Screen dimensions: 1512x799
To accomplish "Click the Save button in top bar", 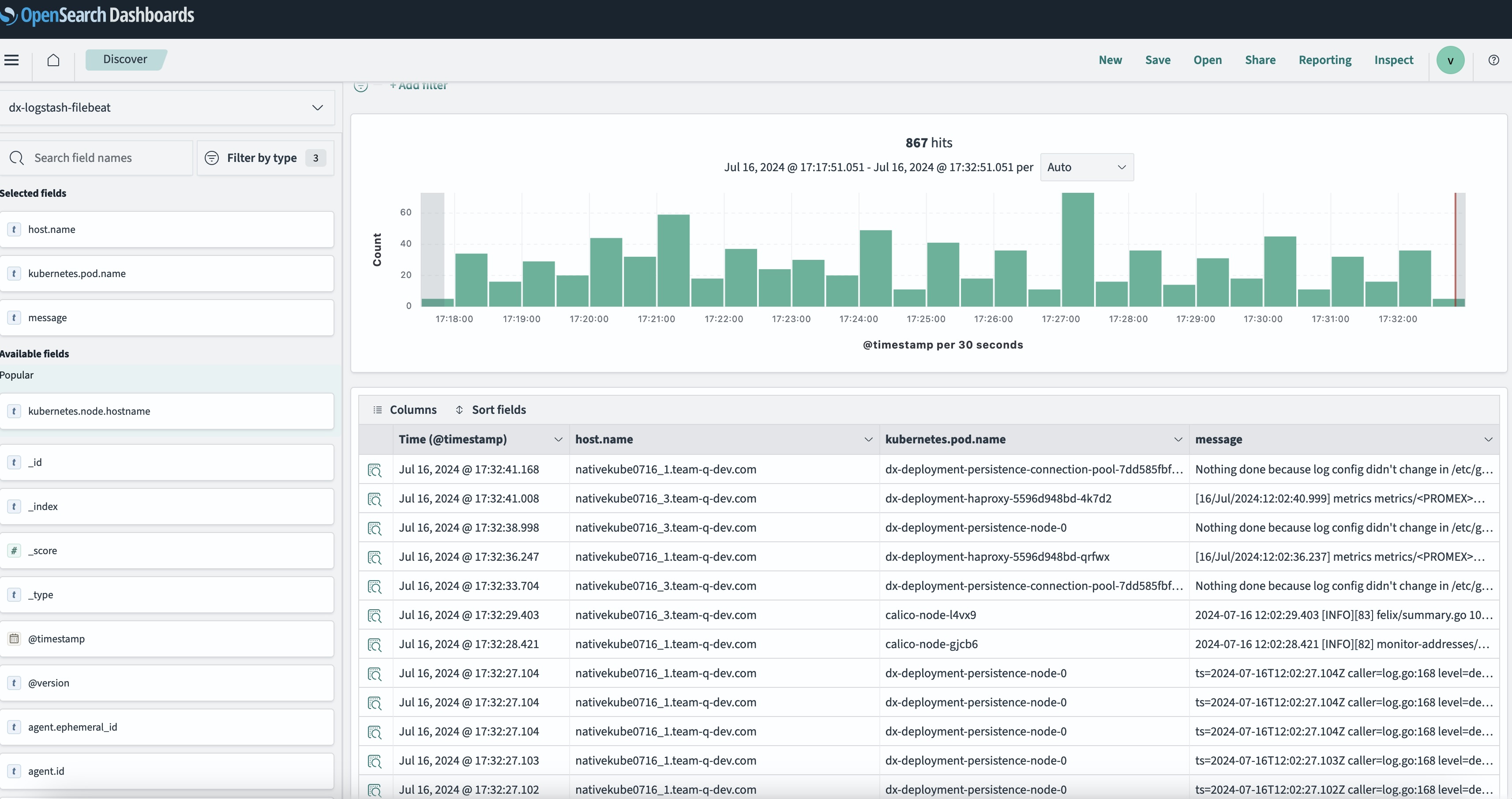I will pos(1157,60).
